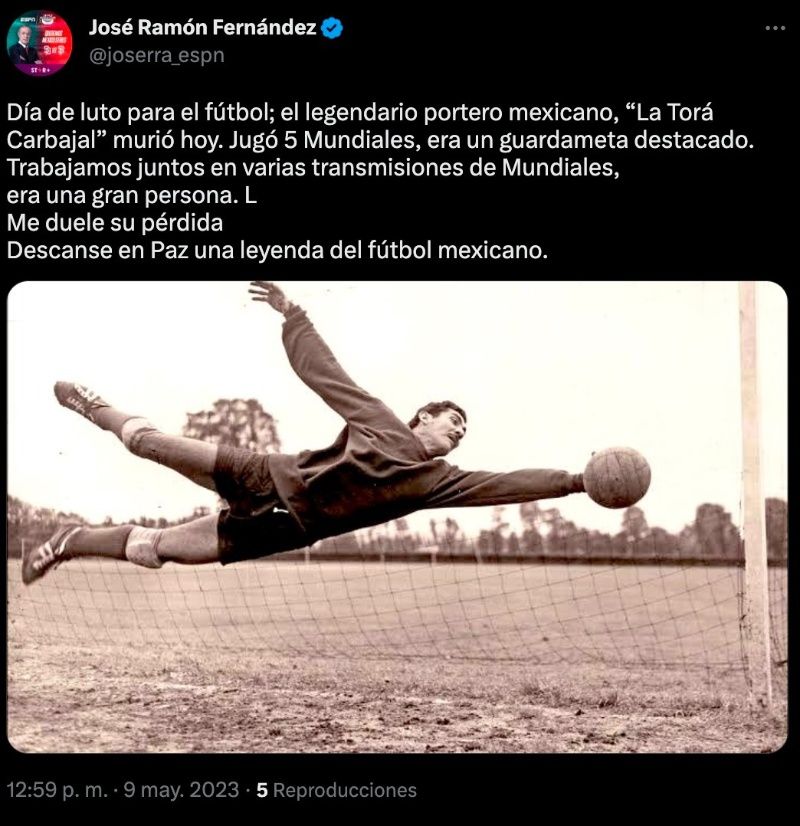Viewport: 800px width, 826px height.
Task: Open the 5 Reproducciones view count
Action: click(337, 790)
